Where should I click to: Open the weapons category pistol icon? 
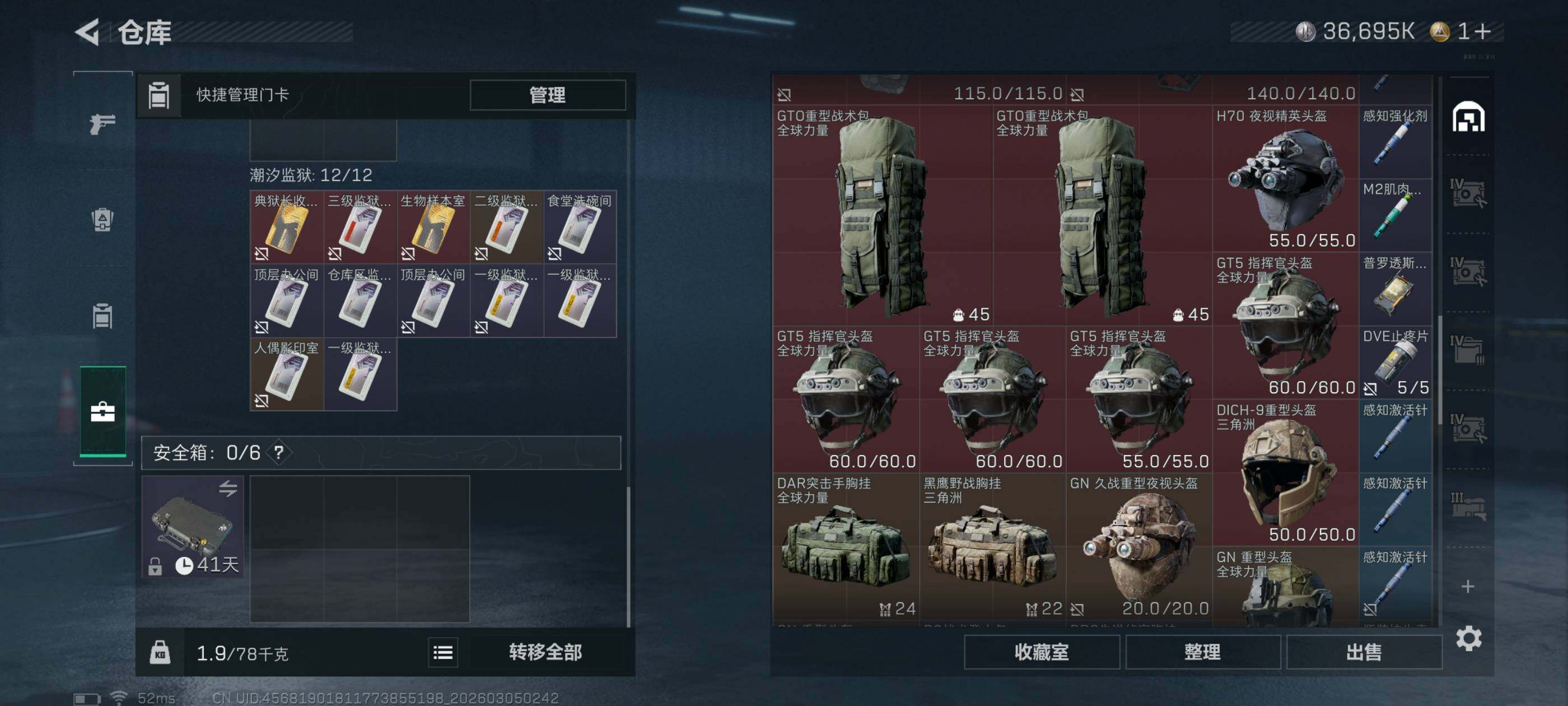102,124
